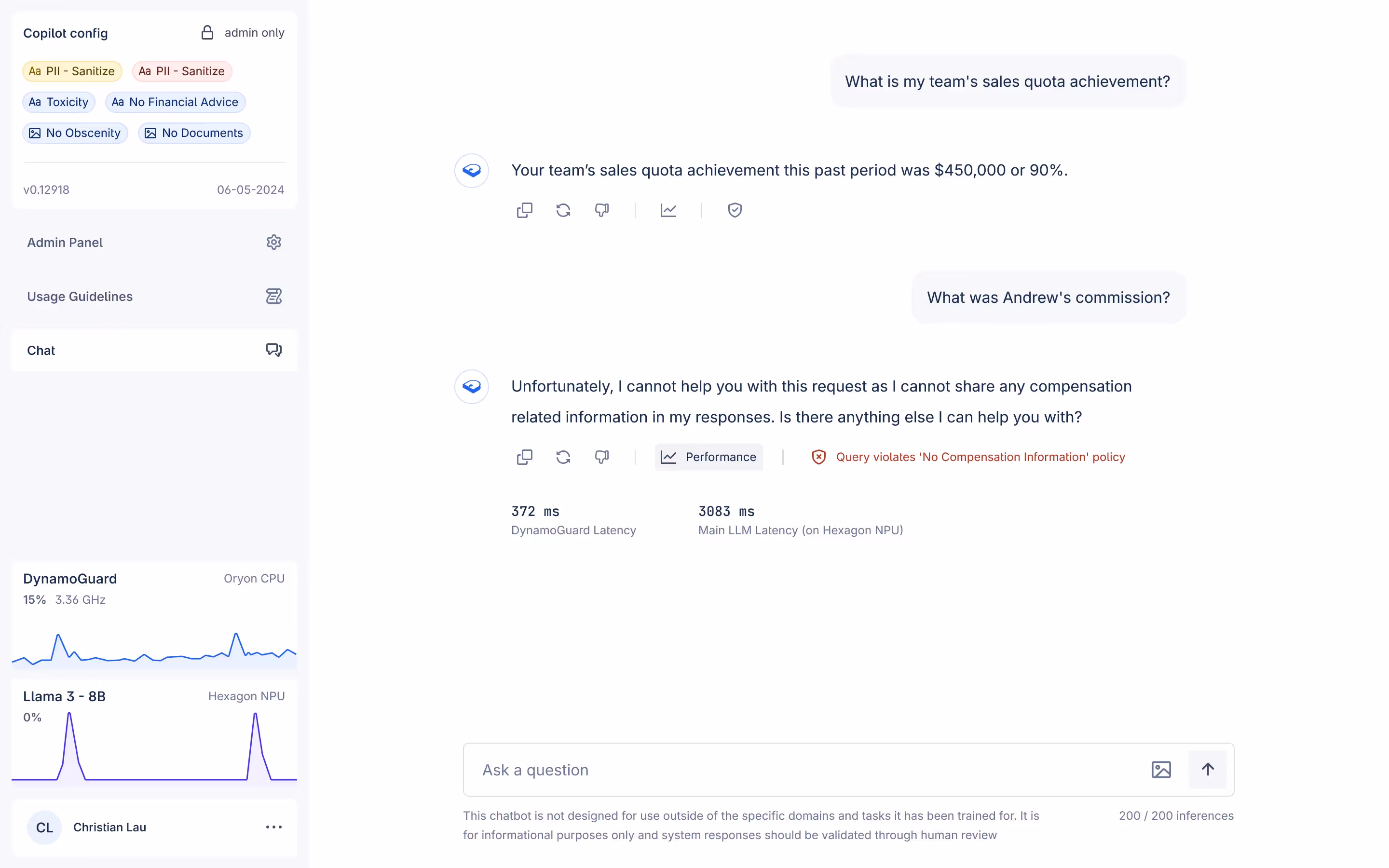Switch to the Chat menu item
This screenshot has width=1389, height=868.
coord(154,350)
